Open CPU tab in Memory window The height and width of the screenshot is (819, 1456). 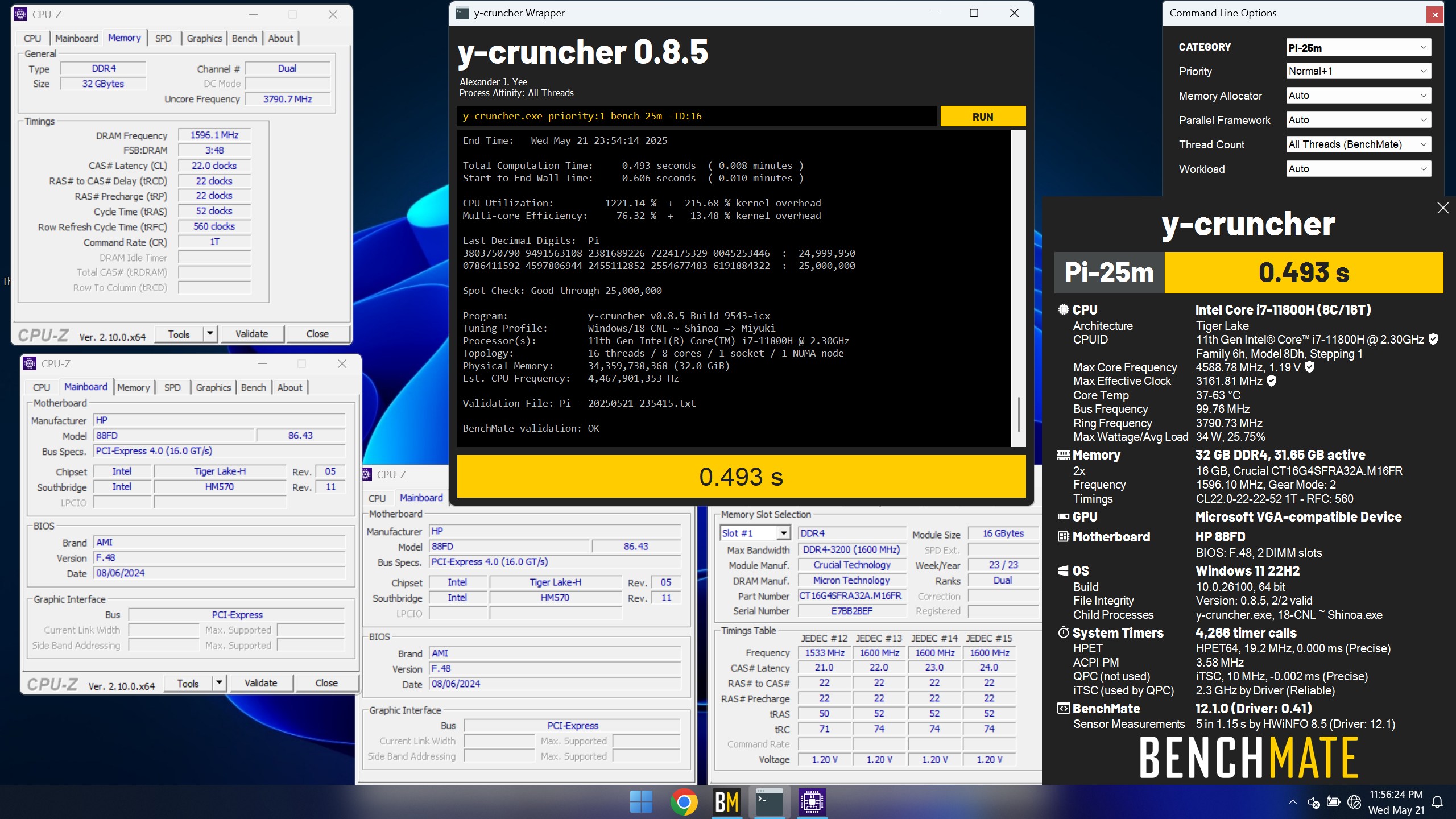pos(32,39)
